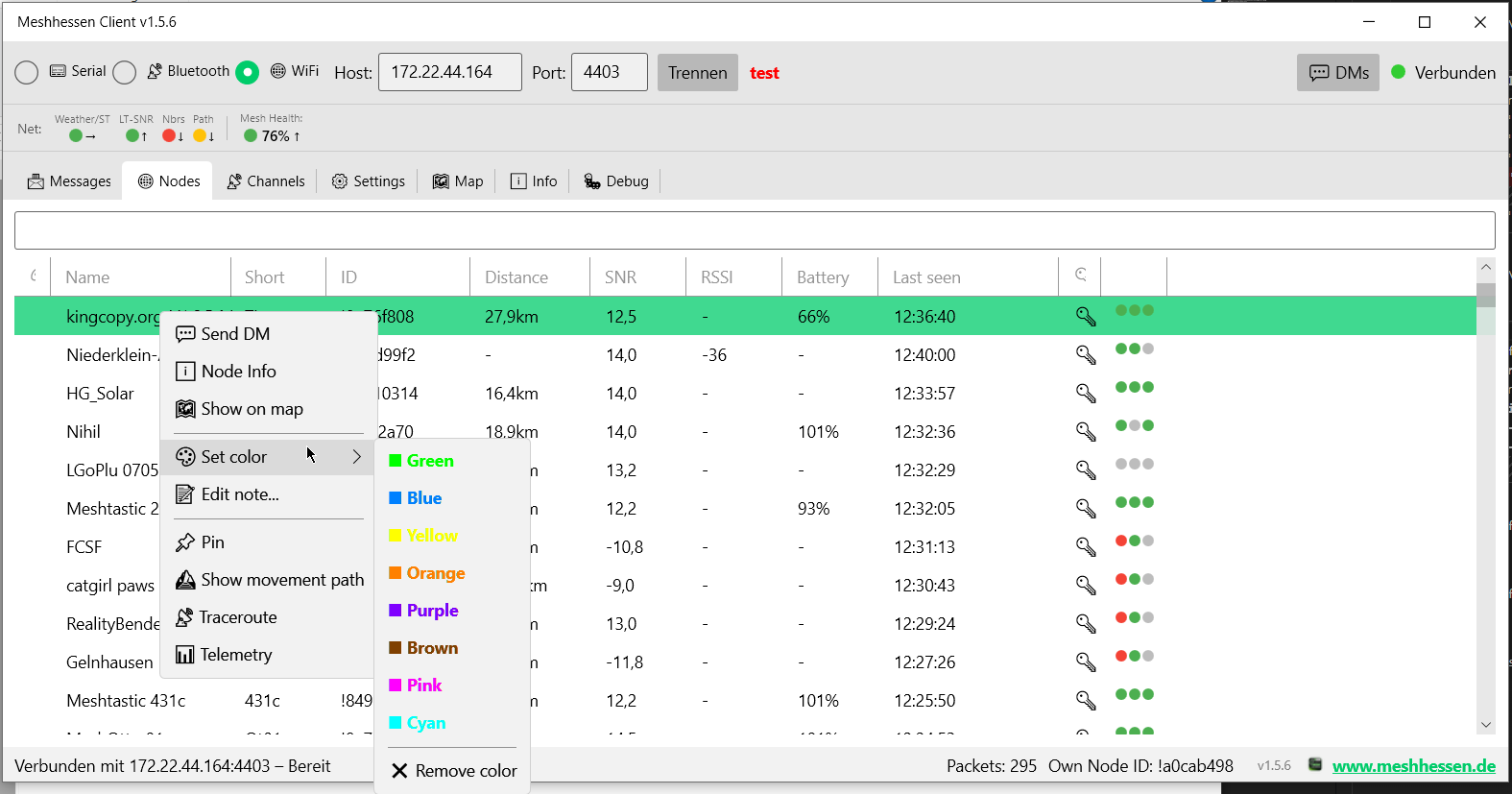Click key icon in Meshtastic 2 row
This screenshot has width=1512, height=794.
click(x=1086, y=509)
